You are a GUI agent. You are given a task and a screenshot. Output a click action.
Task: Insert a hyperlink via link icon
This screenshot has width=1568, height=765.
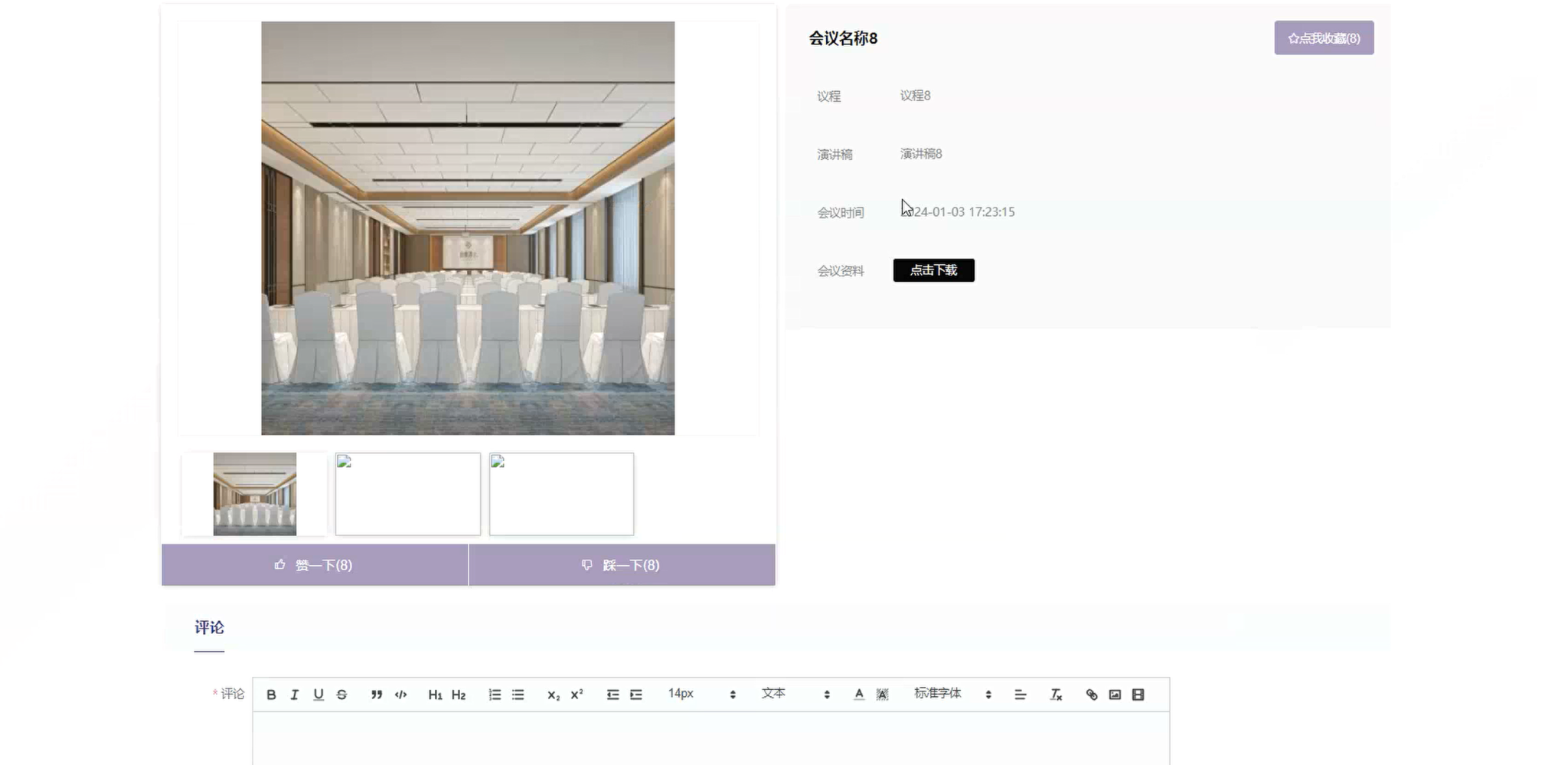coord(1092,695)
